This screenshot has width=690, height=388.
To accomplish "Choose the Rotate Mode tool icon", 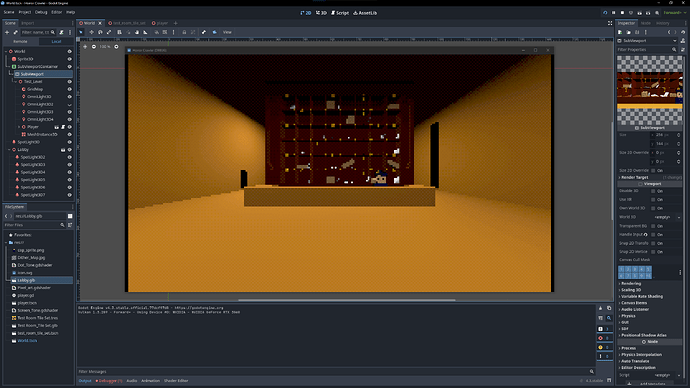I will 100,32.
